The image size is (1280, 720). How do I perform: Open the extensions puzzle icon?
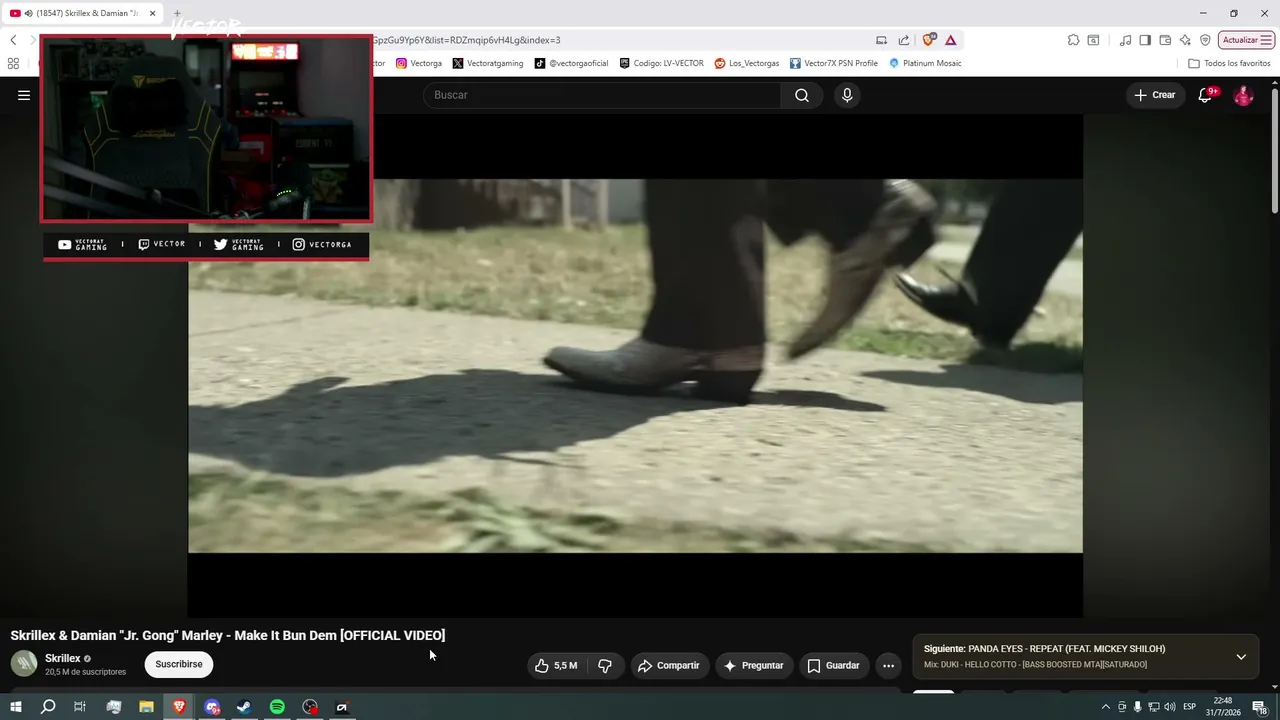1073,40
